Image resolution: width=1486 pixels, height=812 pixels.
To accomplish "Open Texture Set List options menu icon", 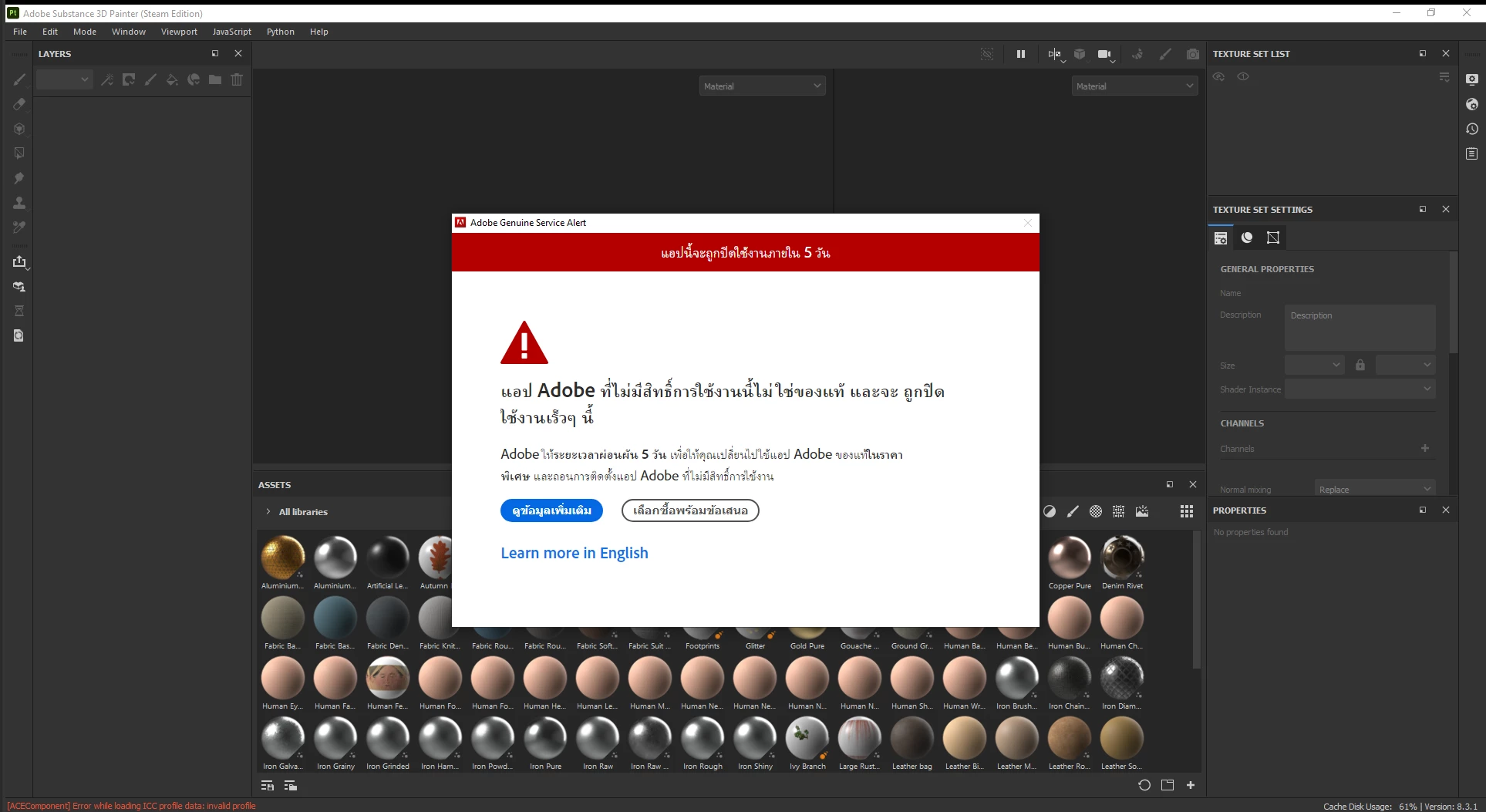I will pos(1444,77).
